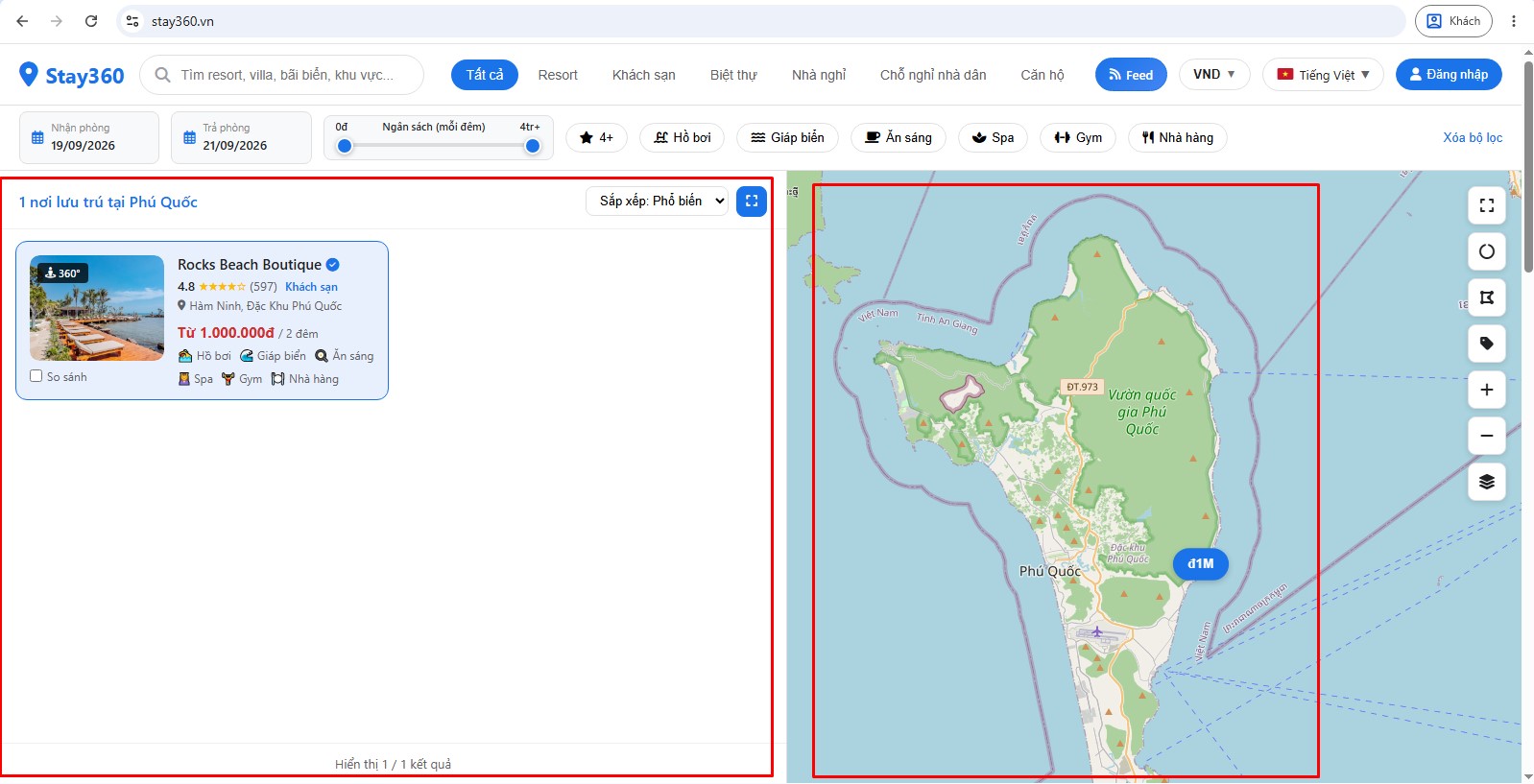Click the verified badge beside Rocks Beach Boutique
1534x784 pixels.
(333, 265)
